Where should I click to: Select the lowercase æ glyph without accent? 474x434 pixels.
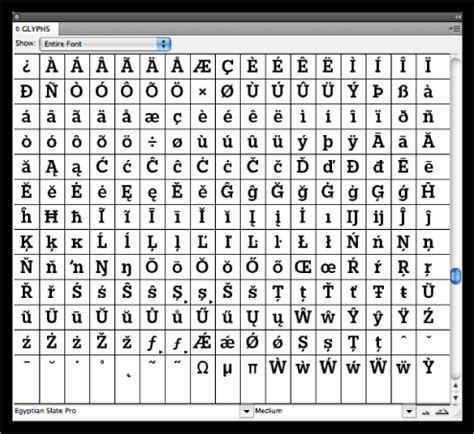point(152,117)
